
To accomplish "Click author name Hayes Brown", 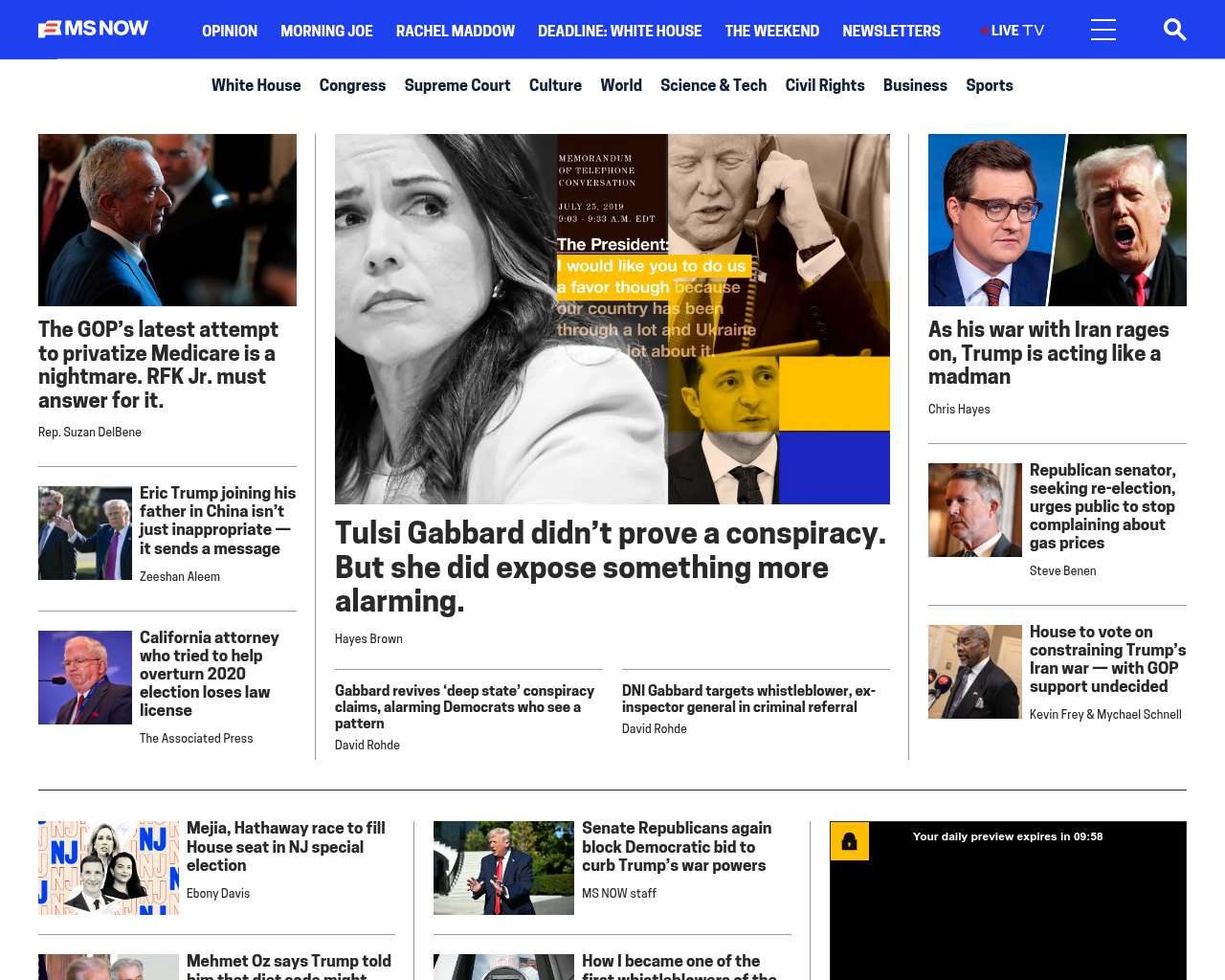I will coord(368,639).
